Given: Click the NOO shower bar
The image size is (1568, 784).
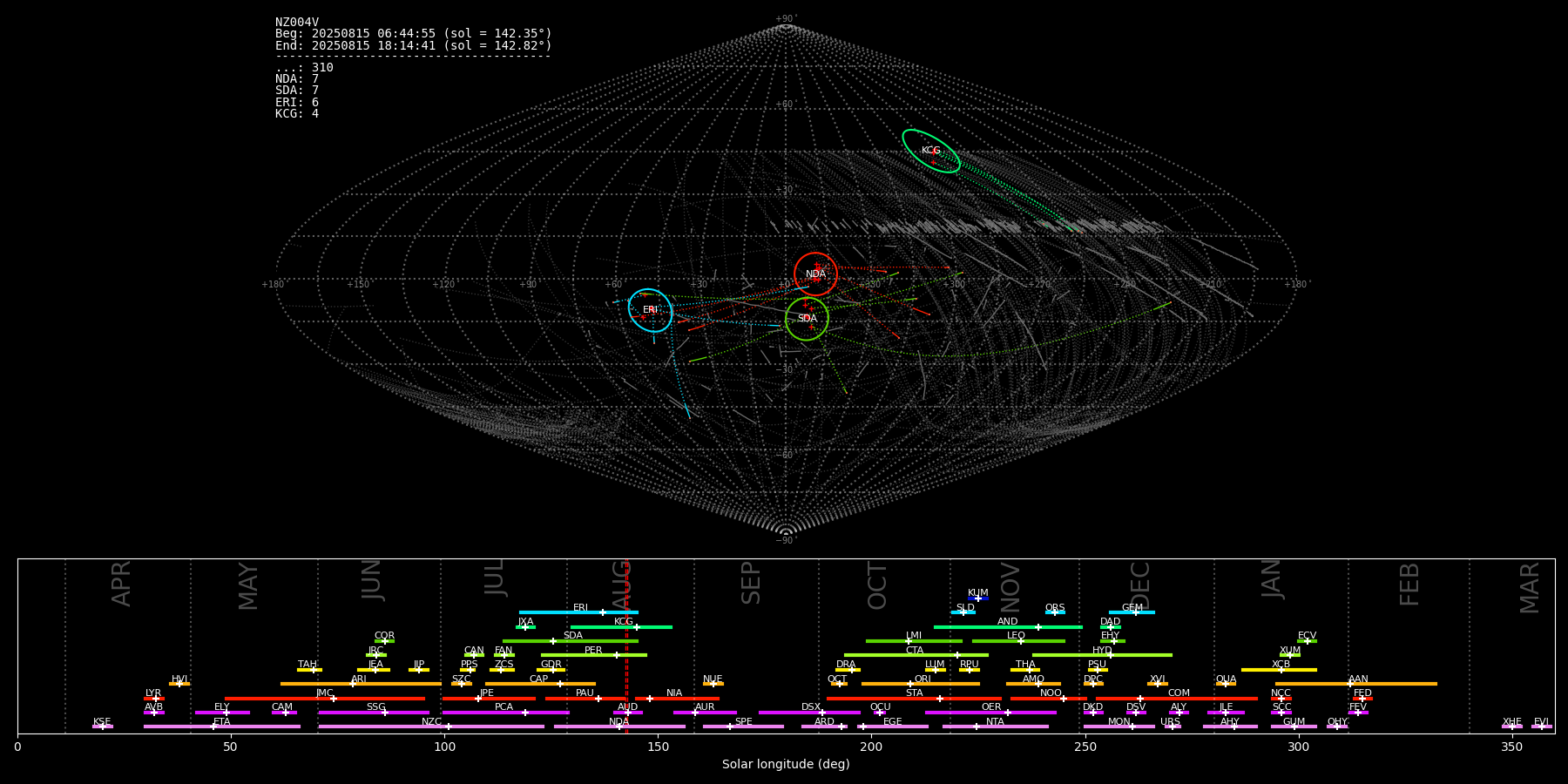Looking at the screenshot, I should point(1048,699).
